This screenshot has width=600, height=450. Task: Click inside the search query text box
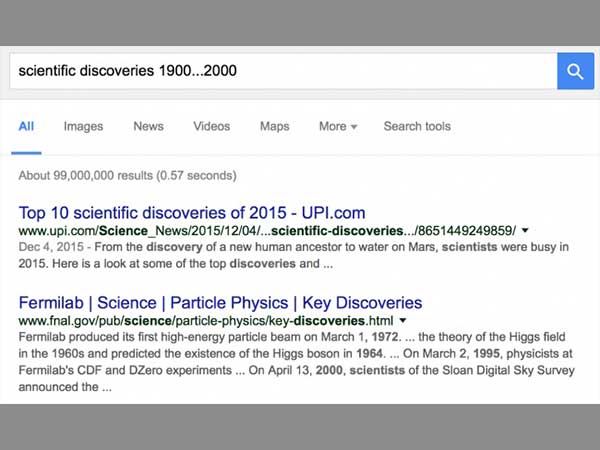280,71
